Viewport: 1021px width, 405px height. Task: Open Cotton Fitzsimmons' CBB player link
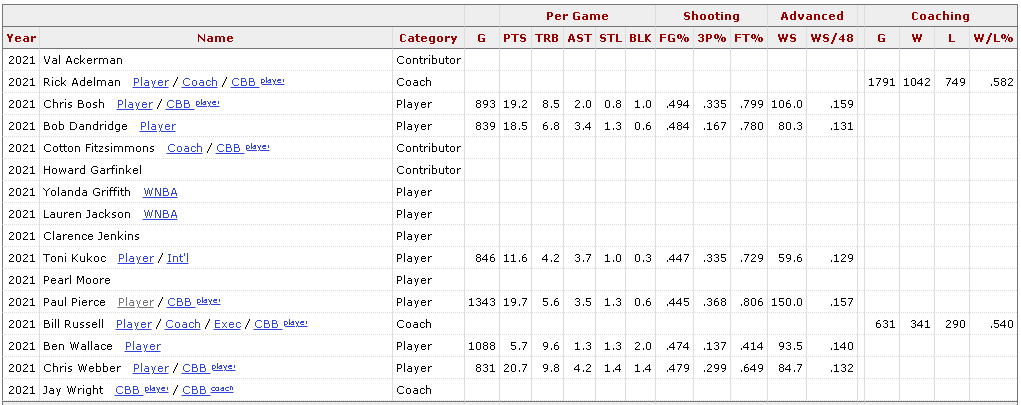pyautogui.click(x=243, y=148)
